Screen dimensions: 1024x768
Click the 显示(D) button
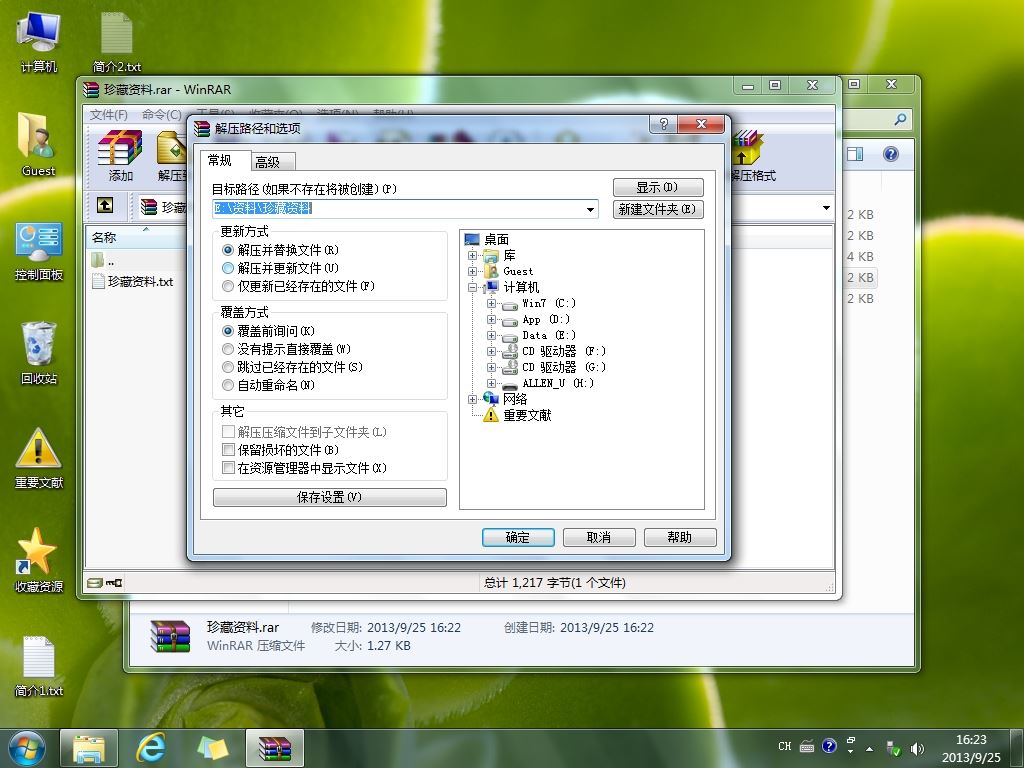tap(658, 187)
